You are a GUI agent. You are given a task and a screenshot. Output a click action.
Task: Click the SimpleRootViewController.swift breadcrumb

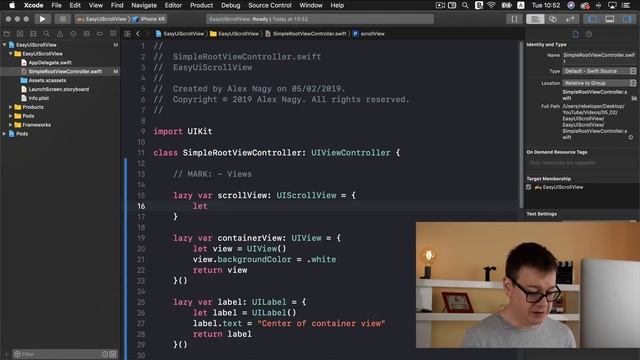tap(306, 34)
